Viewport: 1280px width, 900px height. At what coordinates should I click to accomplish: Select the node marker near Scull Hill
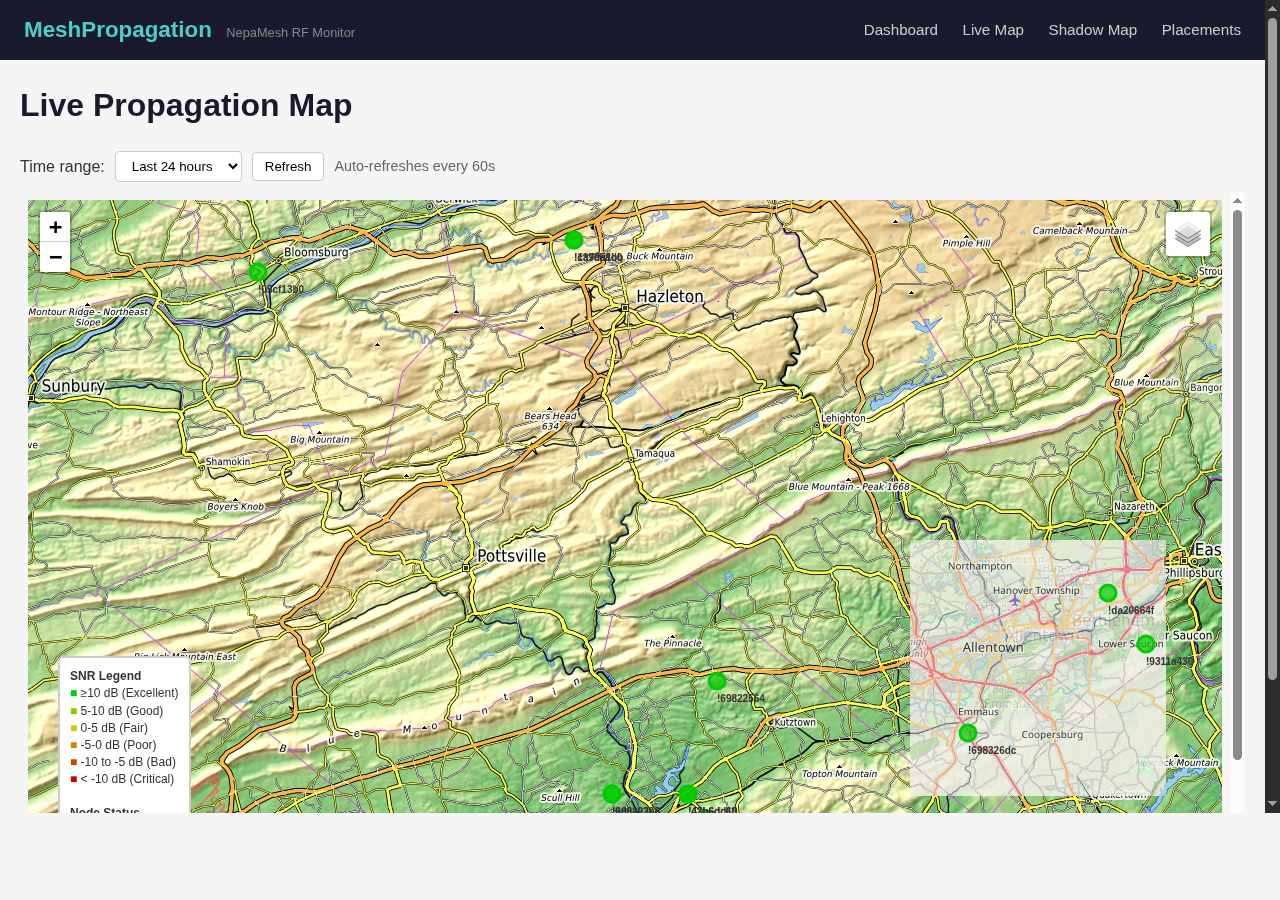[x=613, y=794]
